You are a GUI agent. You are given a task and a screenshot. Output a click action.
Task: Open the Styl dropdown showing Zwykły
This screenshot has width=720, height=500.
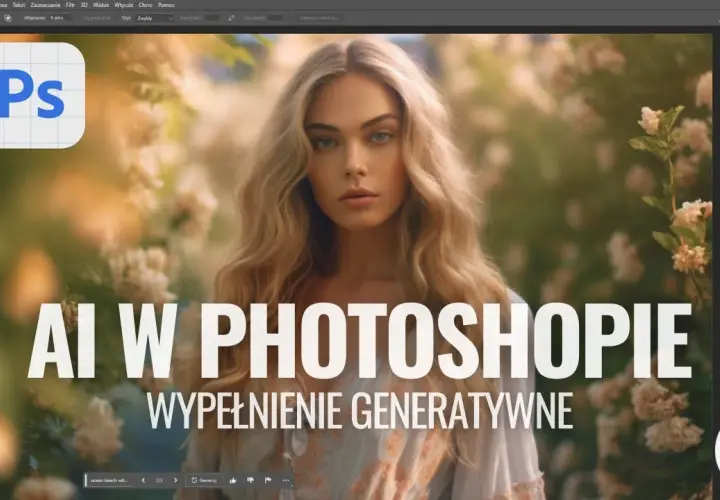tap(155, 18)
